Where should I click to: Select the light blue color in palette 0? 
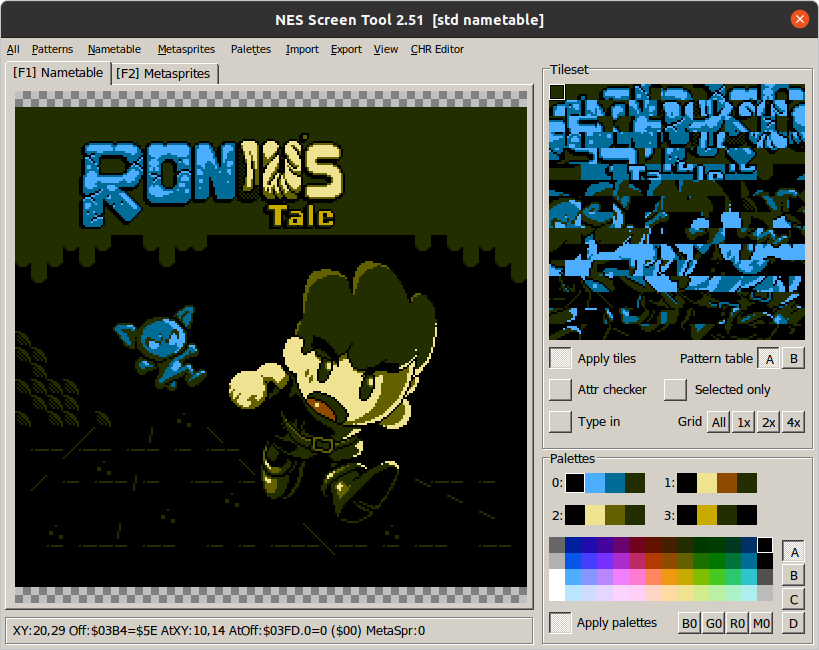595,483
